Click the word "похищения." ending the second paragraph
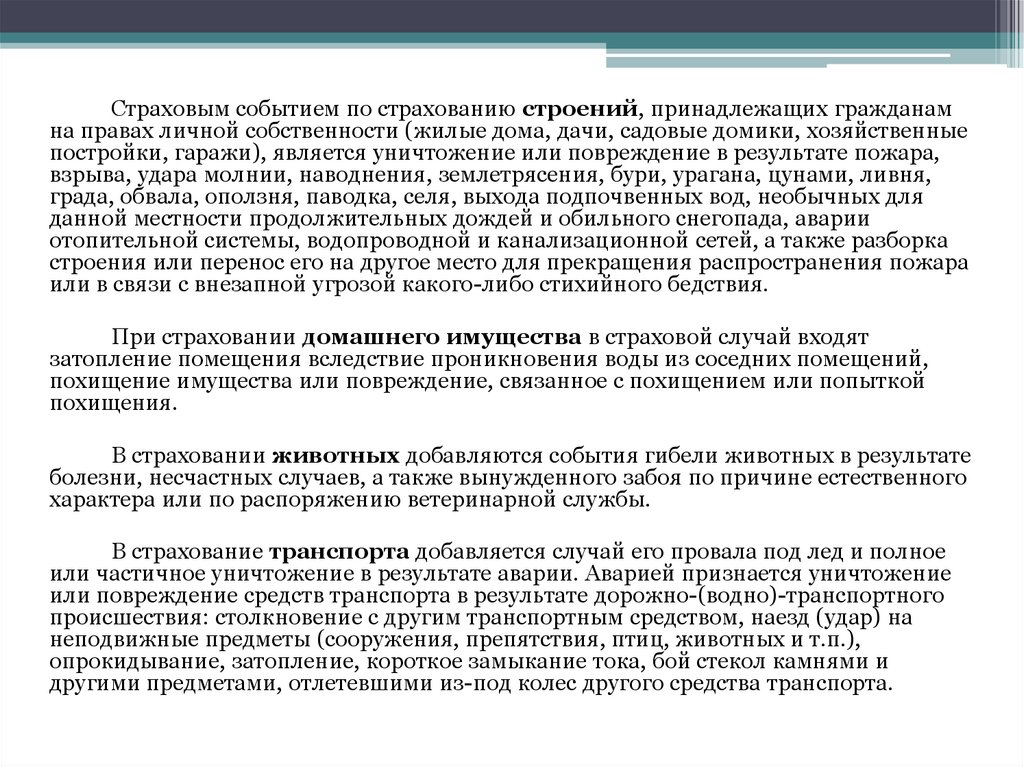The width and height of the screenshot is (1024, 767). click(x=113, y=404)
